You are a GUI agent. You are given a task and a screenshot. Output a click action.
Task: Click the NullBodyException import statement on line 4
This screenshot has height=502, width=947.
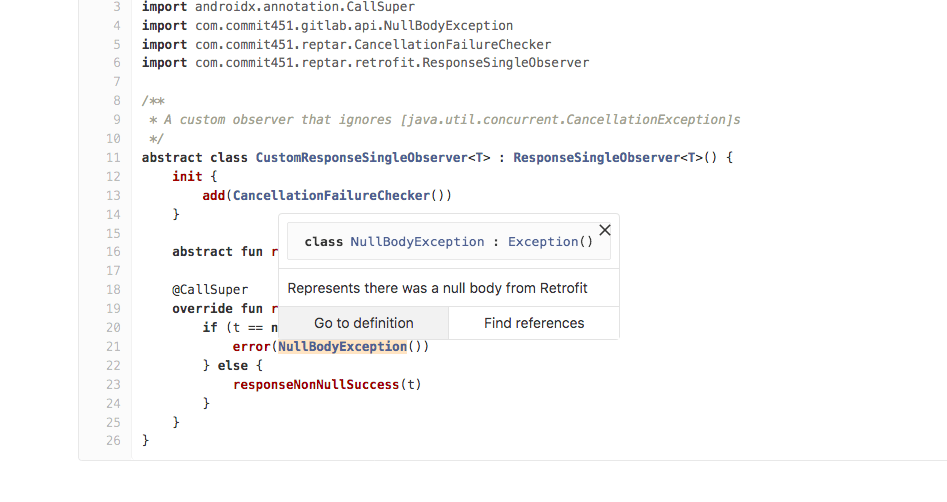tap(327, 25)
